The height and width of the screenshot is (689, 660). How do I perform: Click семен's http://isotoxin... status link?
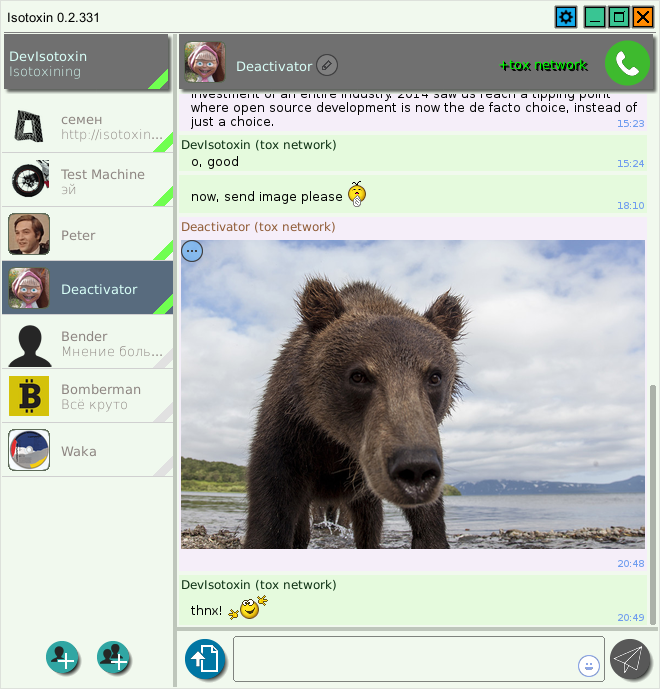point(112,134)
